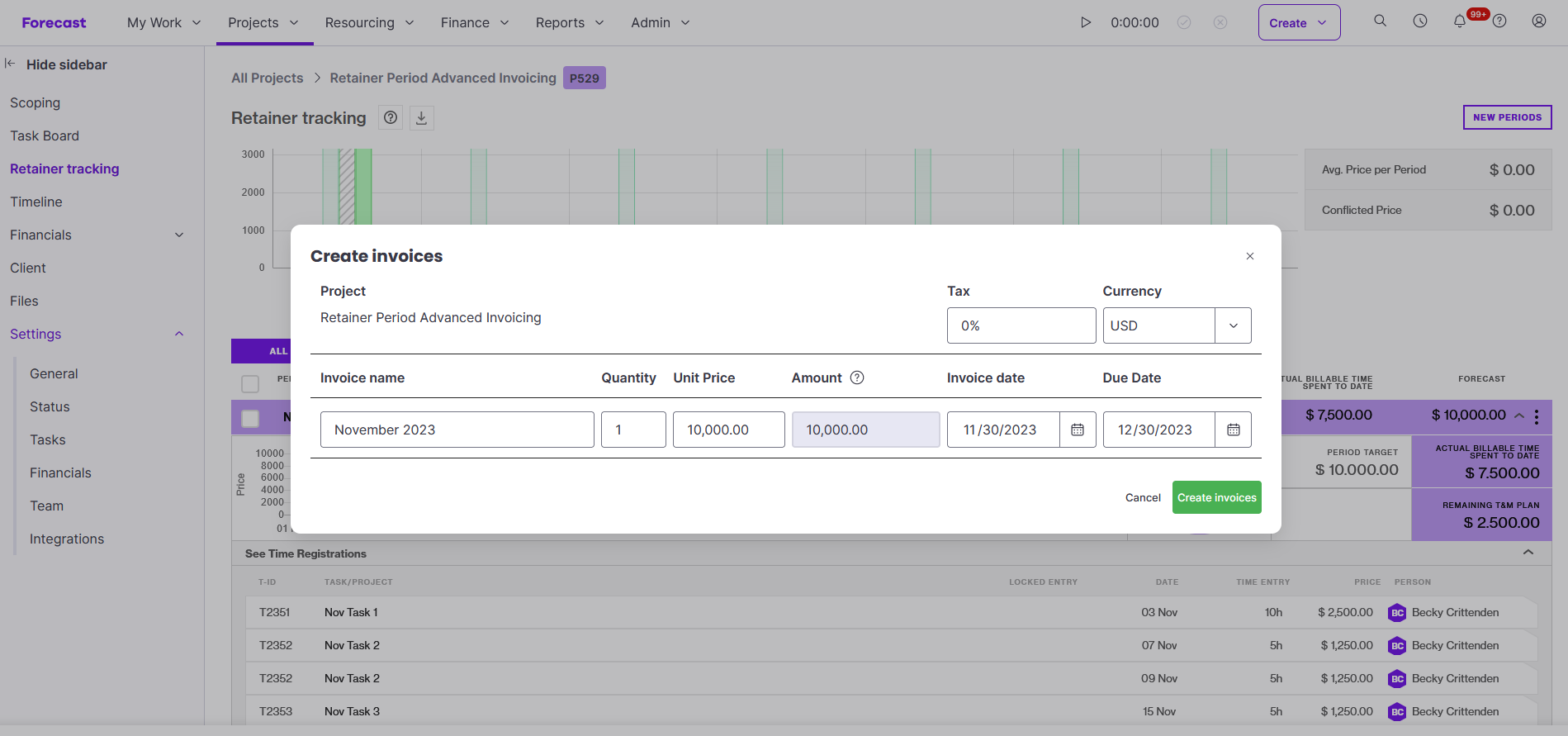Tick the November period row checkbox
The width and height of the screenshot is (1568, 736).
pos(250,418)
